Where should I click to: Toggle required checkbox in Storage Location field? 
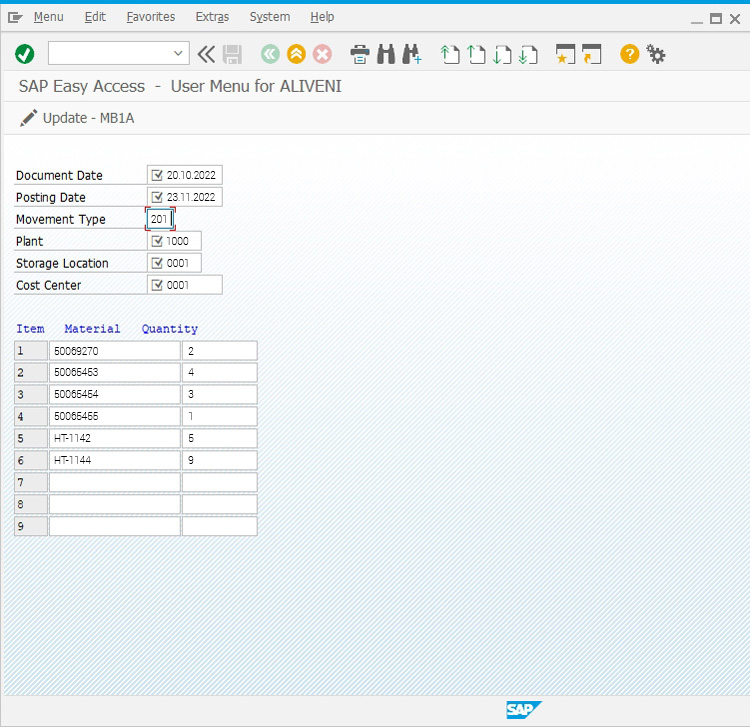pos(157,263)
